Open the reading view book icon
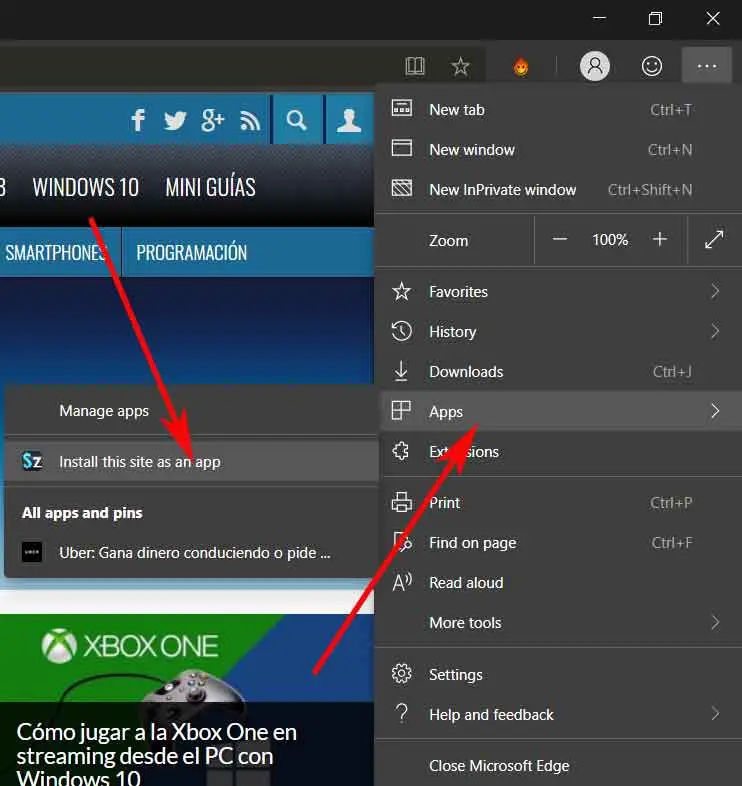Viewport: 742px width, 786px height. 415,66
